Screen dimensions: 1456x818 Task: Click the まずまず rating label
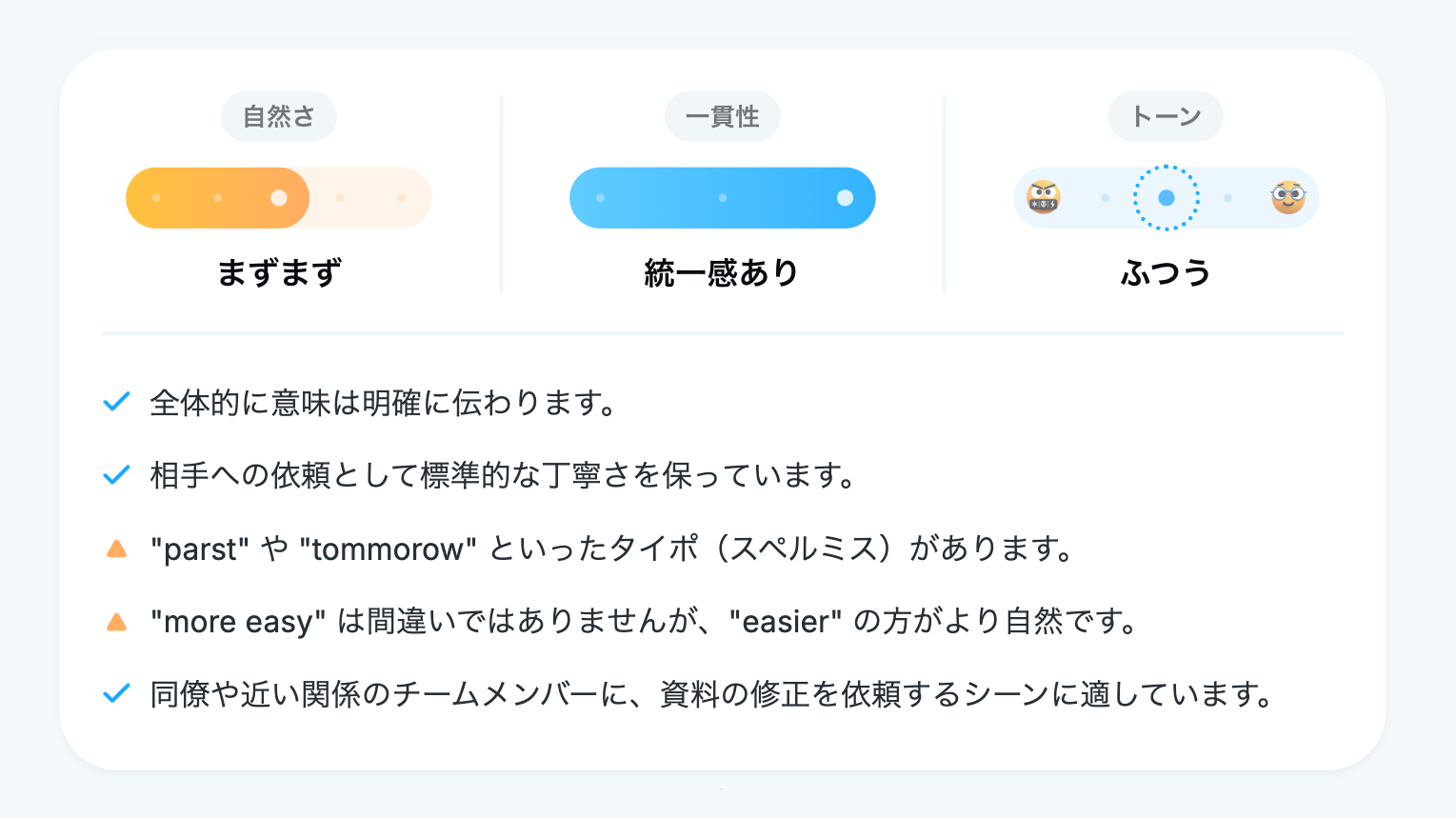279,273
